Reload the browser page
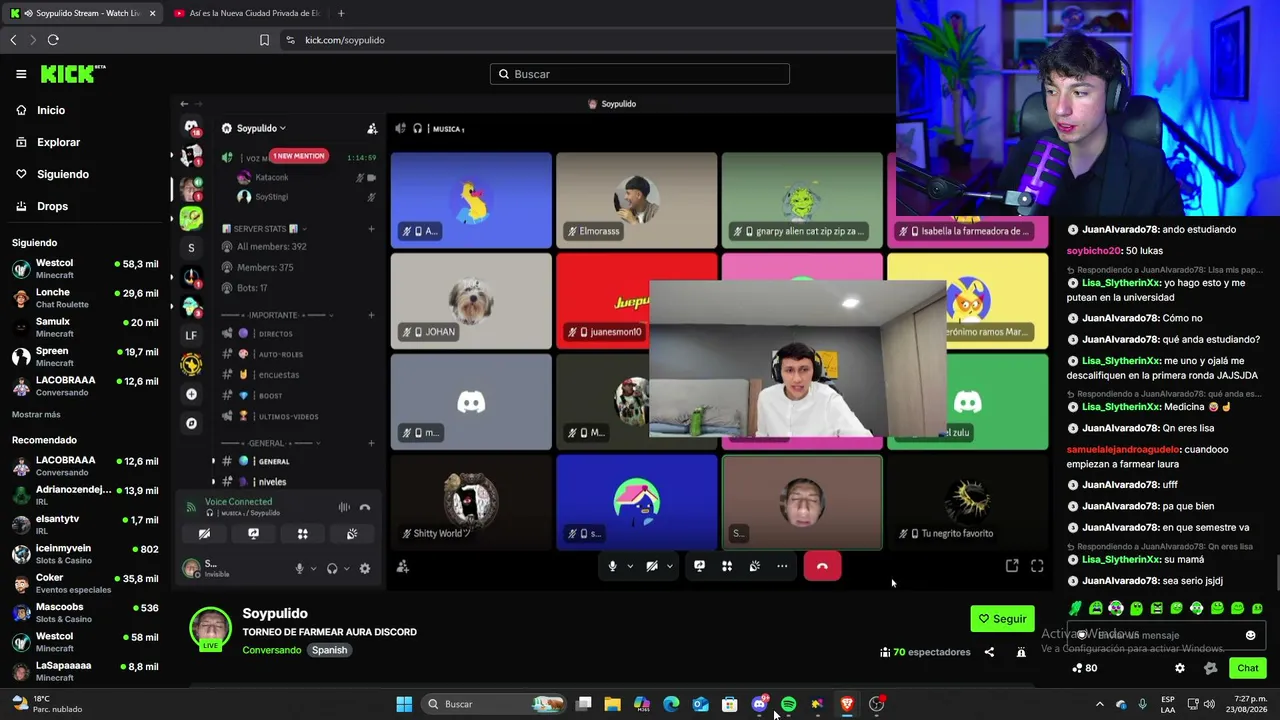The image size is (1280, 720). click(53, 40)
